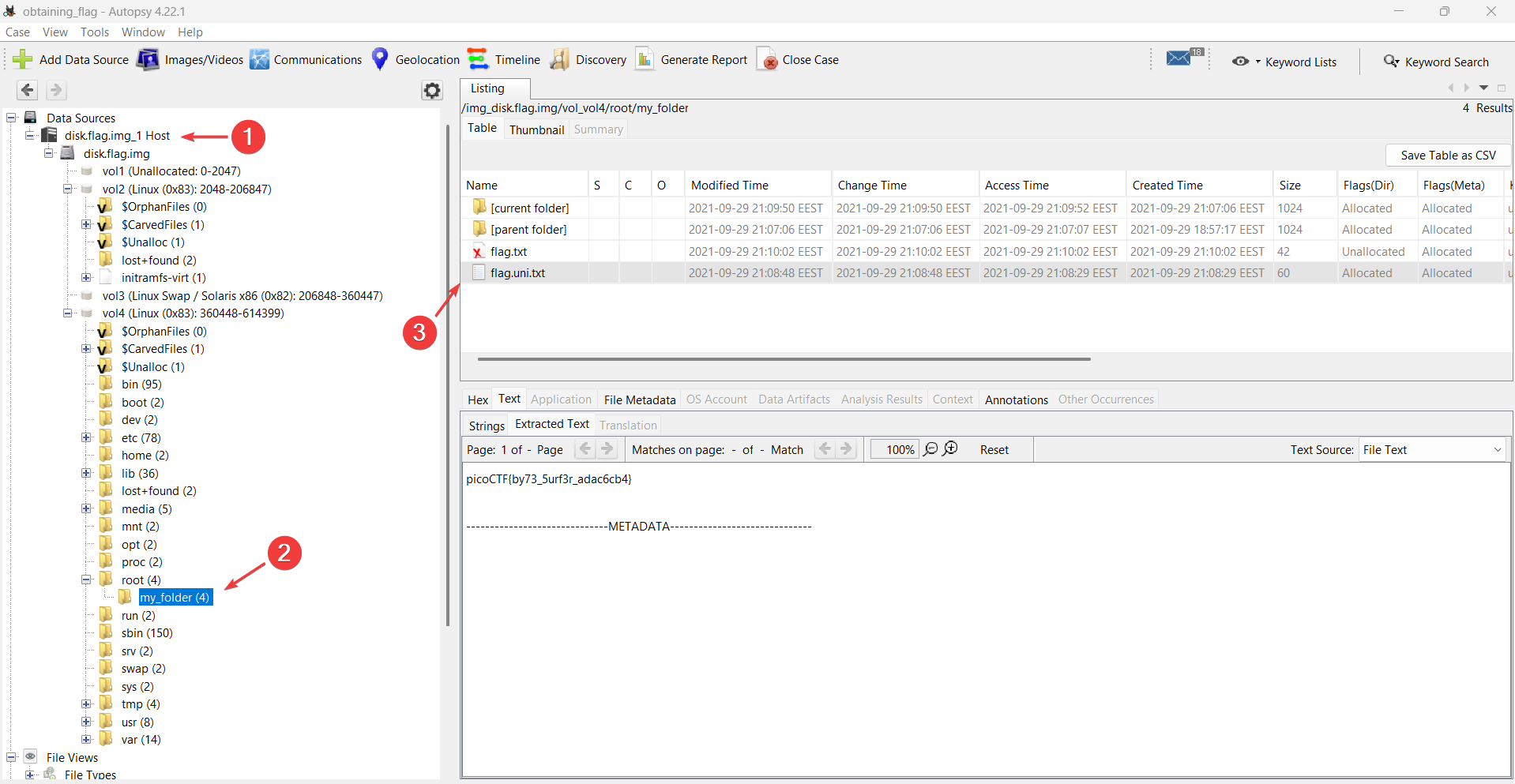
Task: Expand the etc (78) folder node
Action: [86, 437]
